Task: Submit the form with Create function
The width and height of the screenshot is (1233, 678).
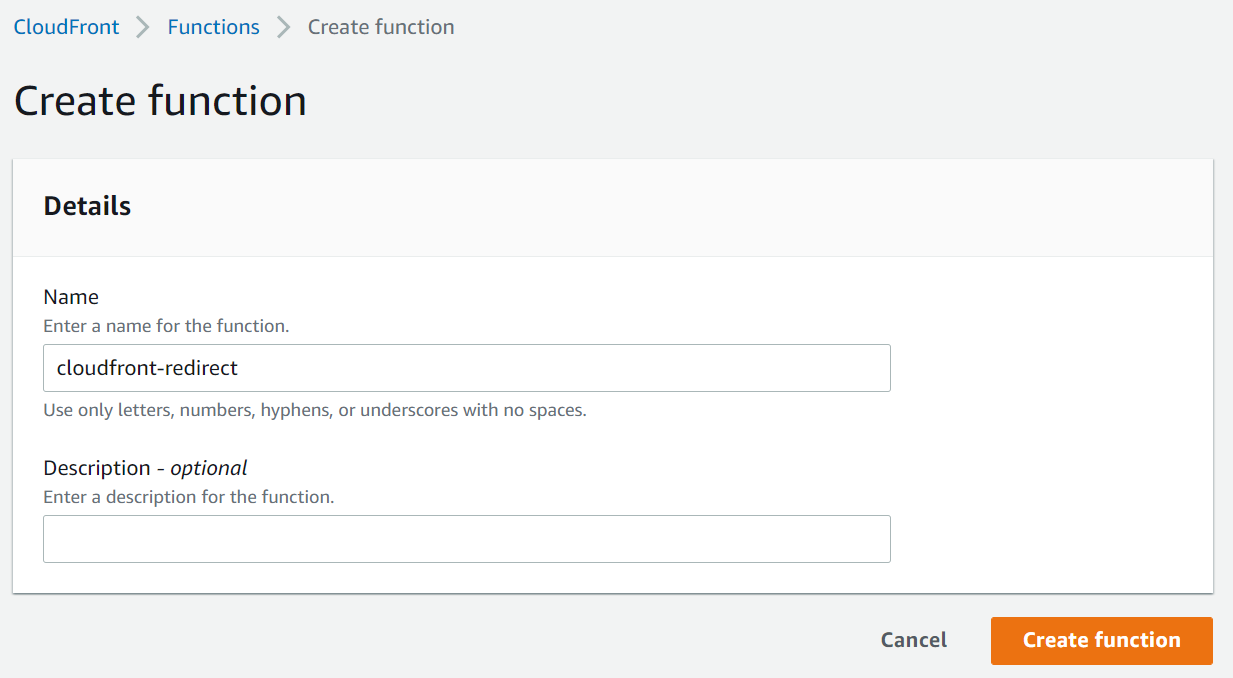Action: [x=1101, y=640]
